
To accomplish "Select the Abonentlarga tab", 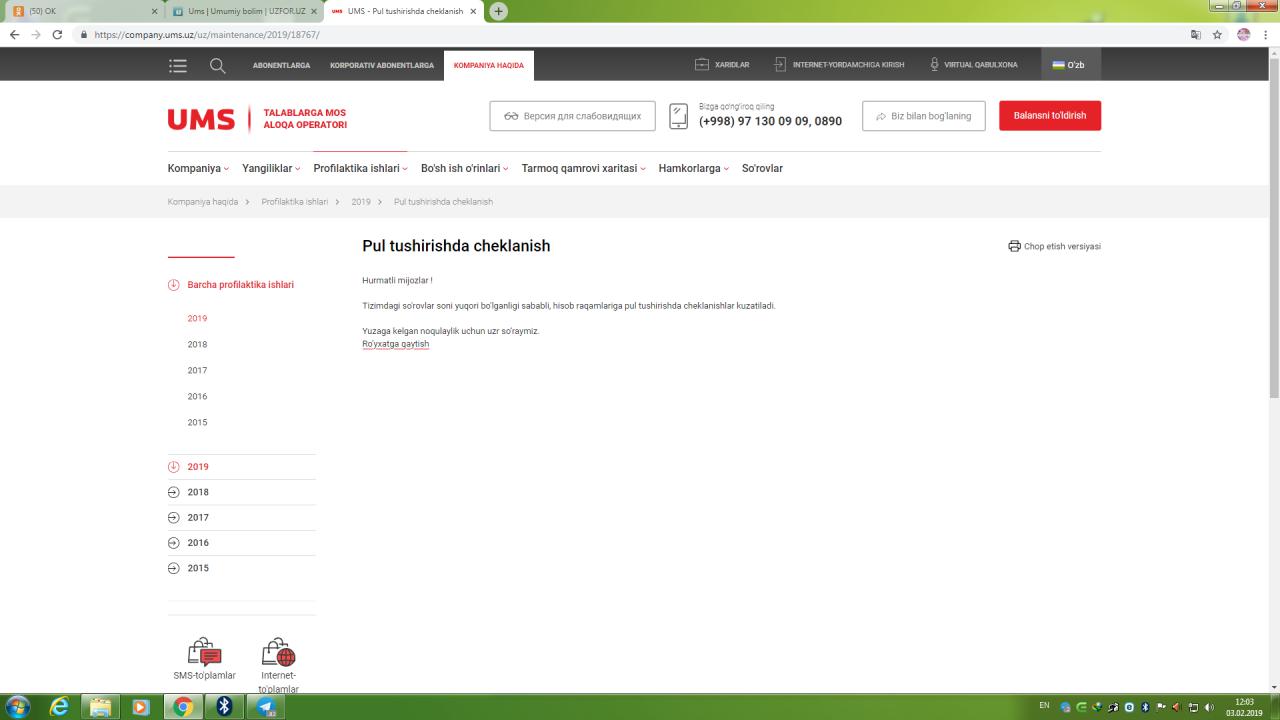I will click(281, 65).
